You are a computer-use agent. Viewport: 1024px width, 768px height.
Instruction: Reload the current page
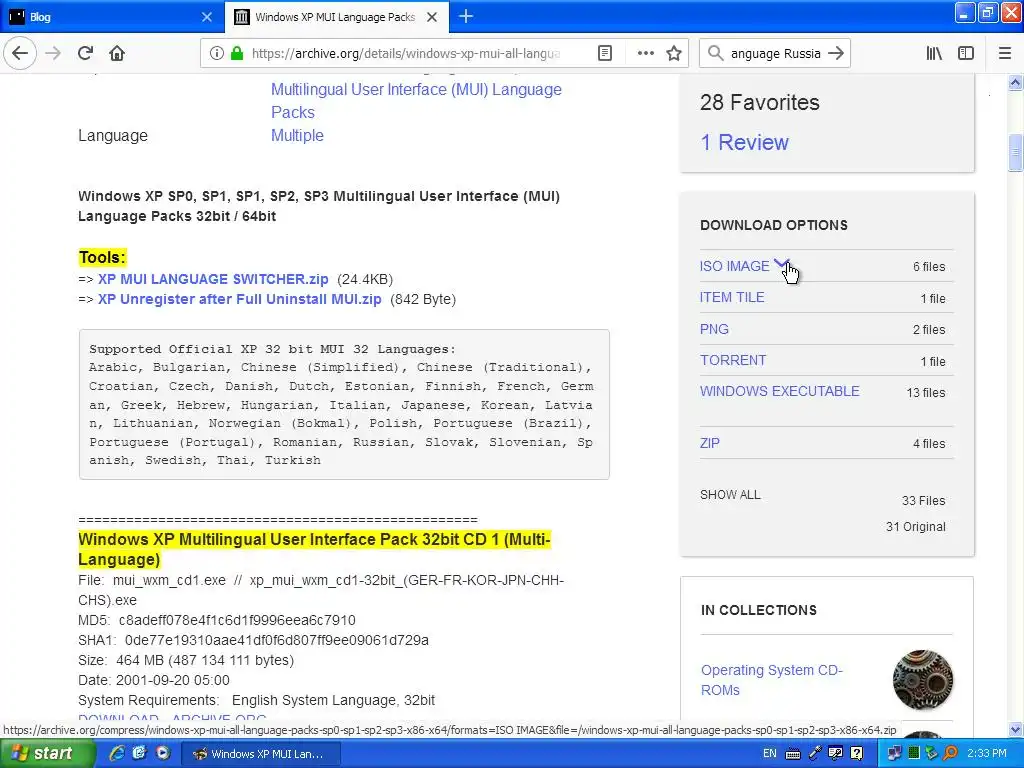[x=85, y=53]
